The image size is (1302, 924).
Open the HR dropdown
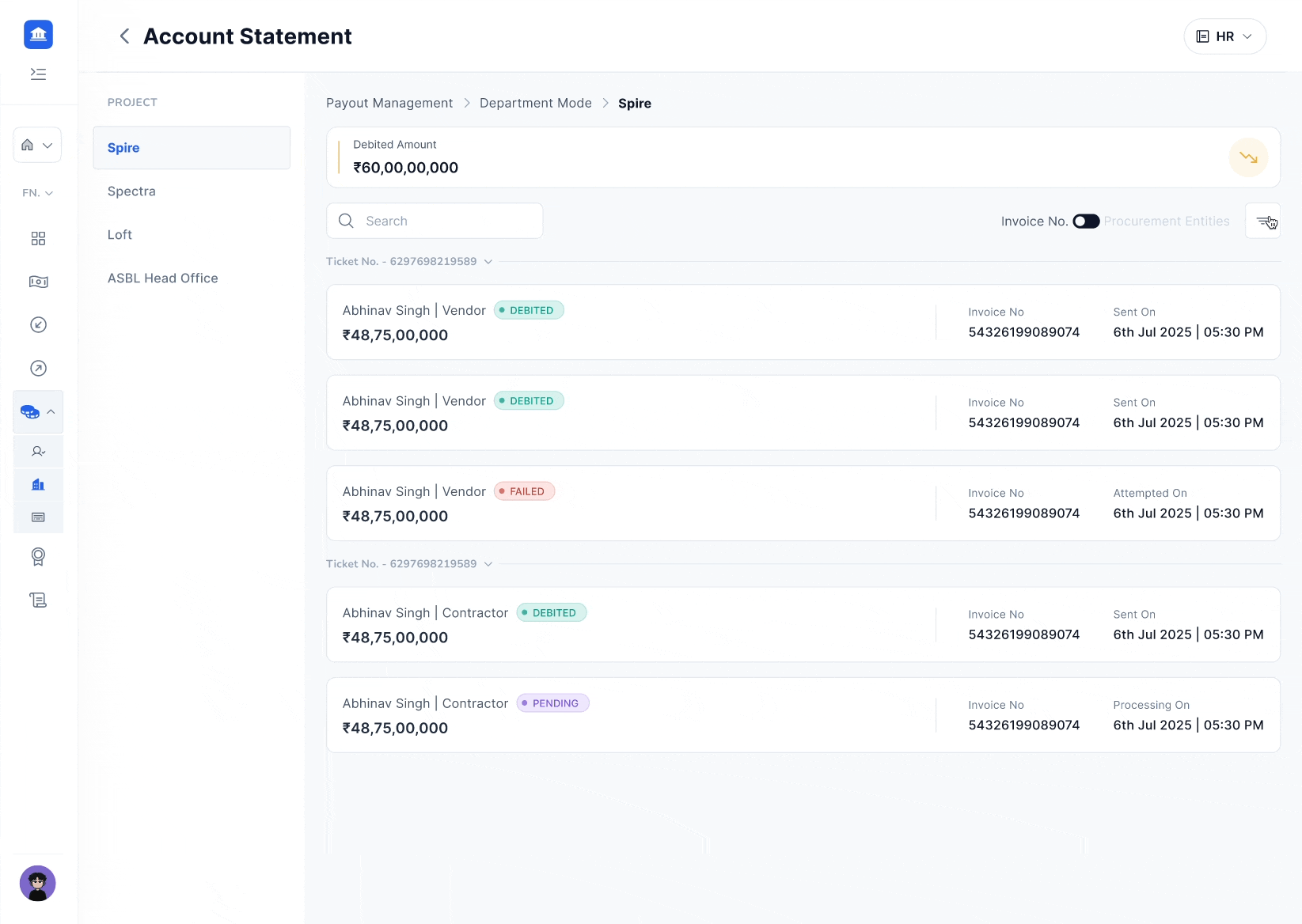coord(1225,36)
